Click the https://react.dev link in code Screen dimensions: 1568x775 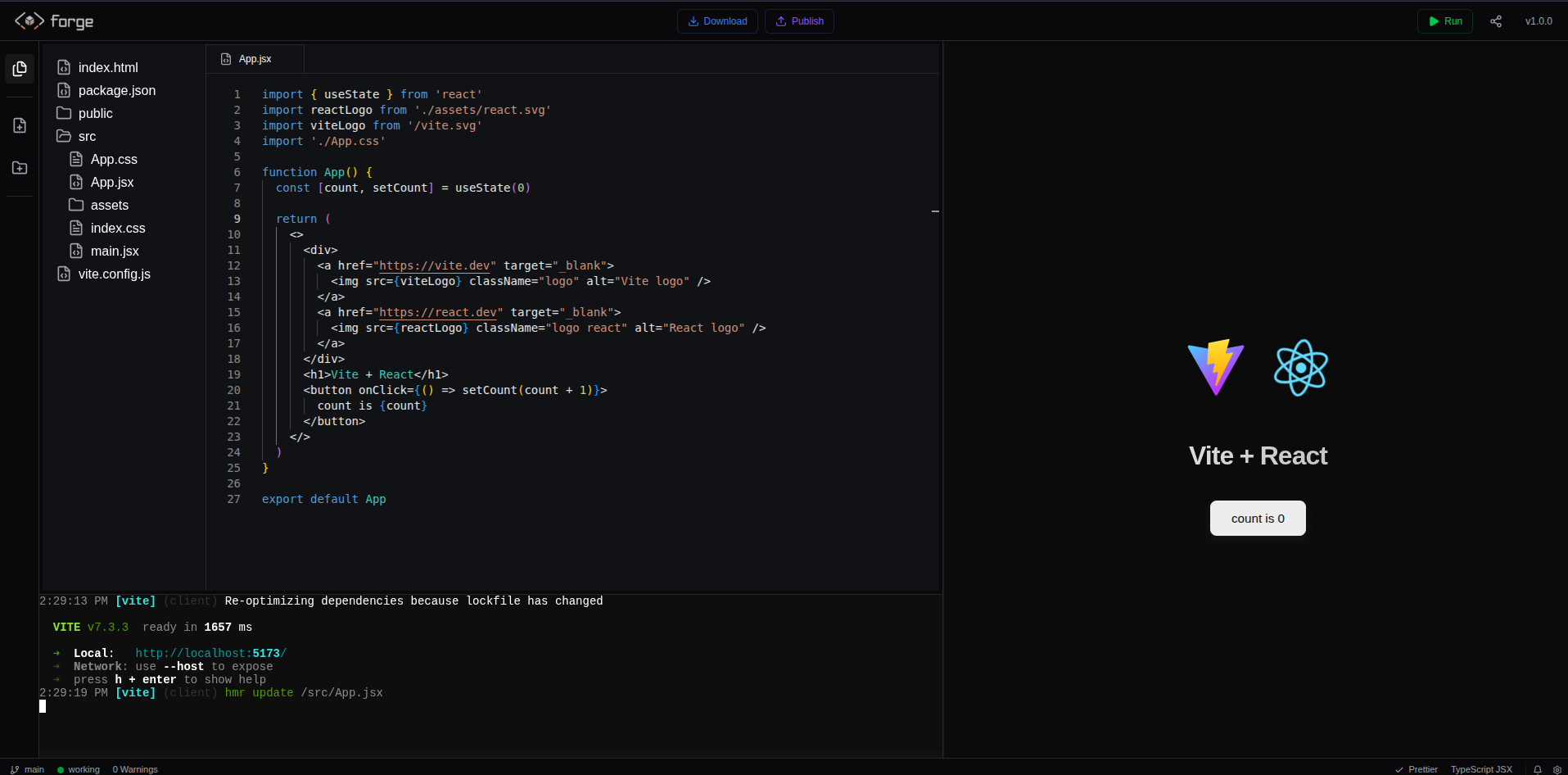click(x=438, y=312)
